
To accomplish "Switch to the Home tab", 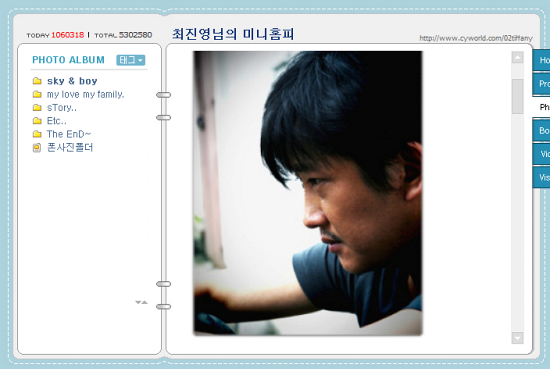I will pos(541,60).
